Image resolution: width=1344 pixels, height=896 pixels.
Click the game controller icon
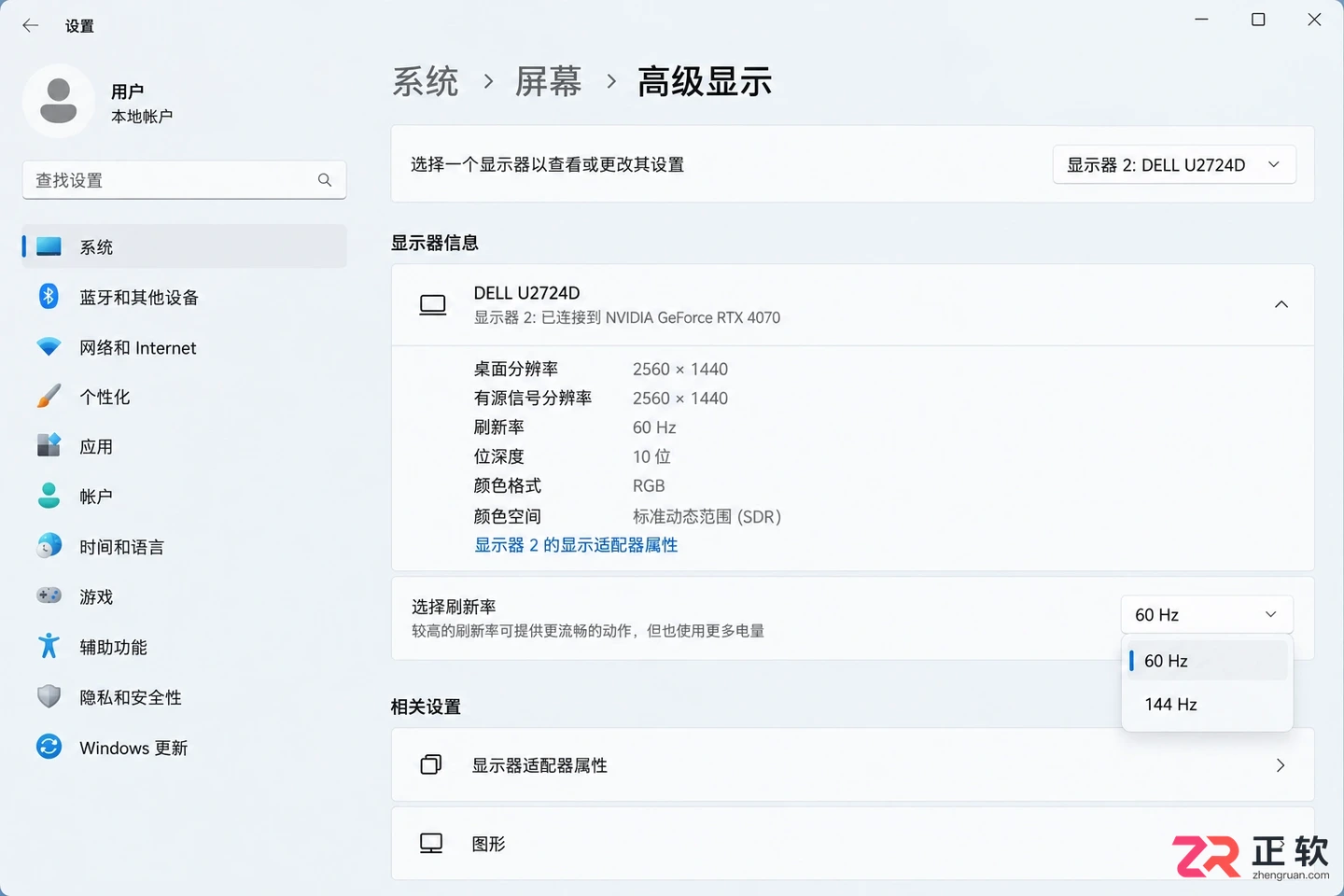(x=49, y=595)
